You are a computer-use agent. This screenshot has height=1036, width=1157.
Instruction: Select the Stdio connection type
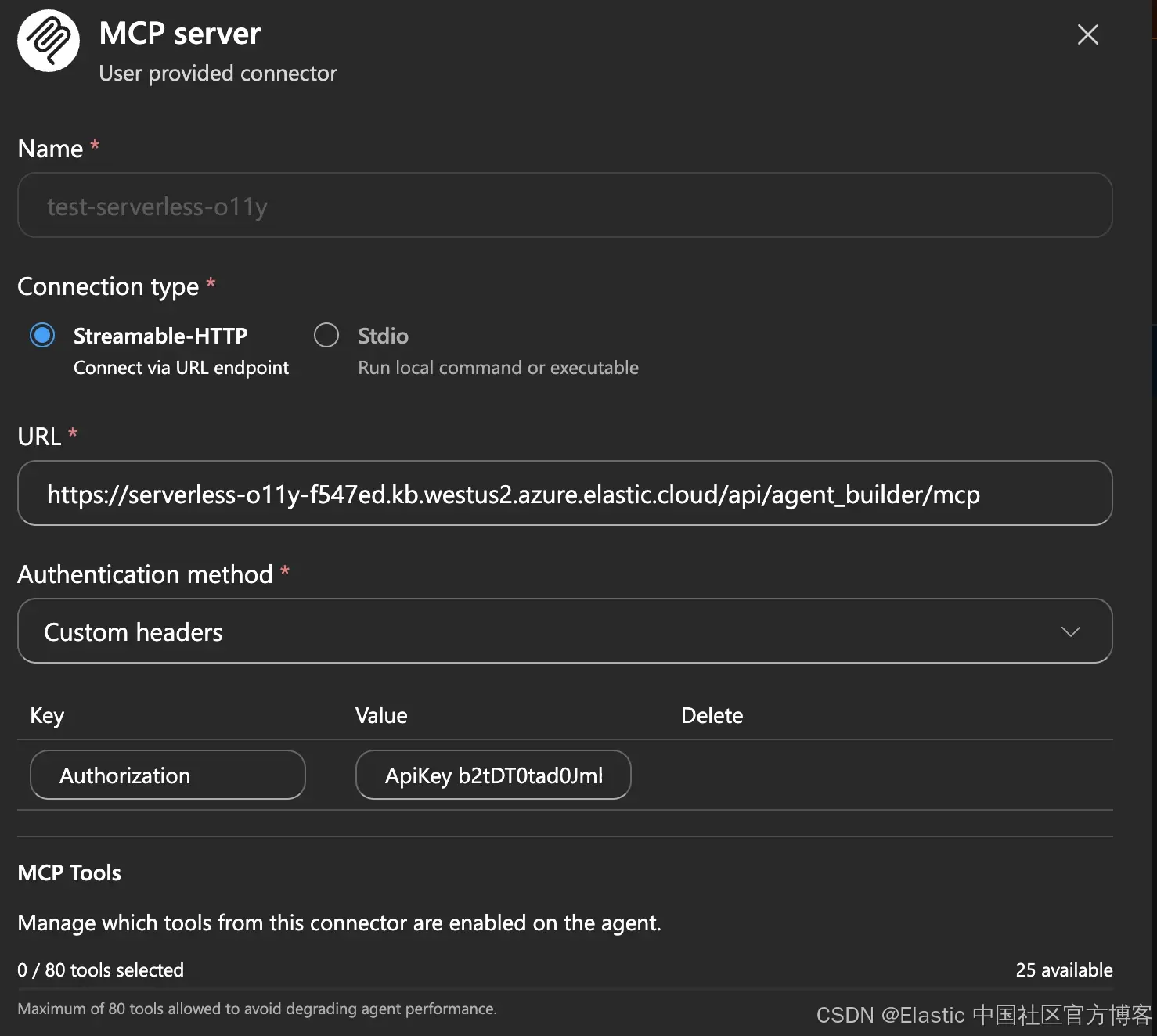click(326, 335)
